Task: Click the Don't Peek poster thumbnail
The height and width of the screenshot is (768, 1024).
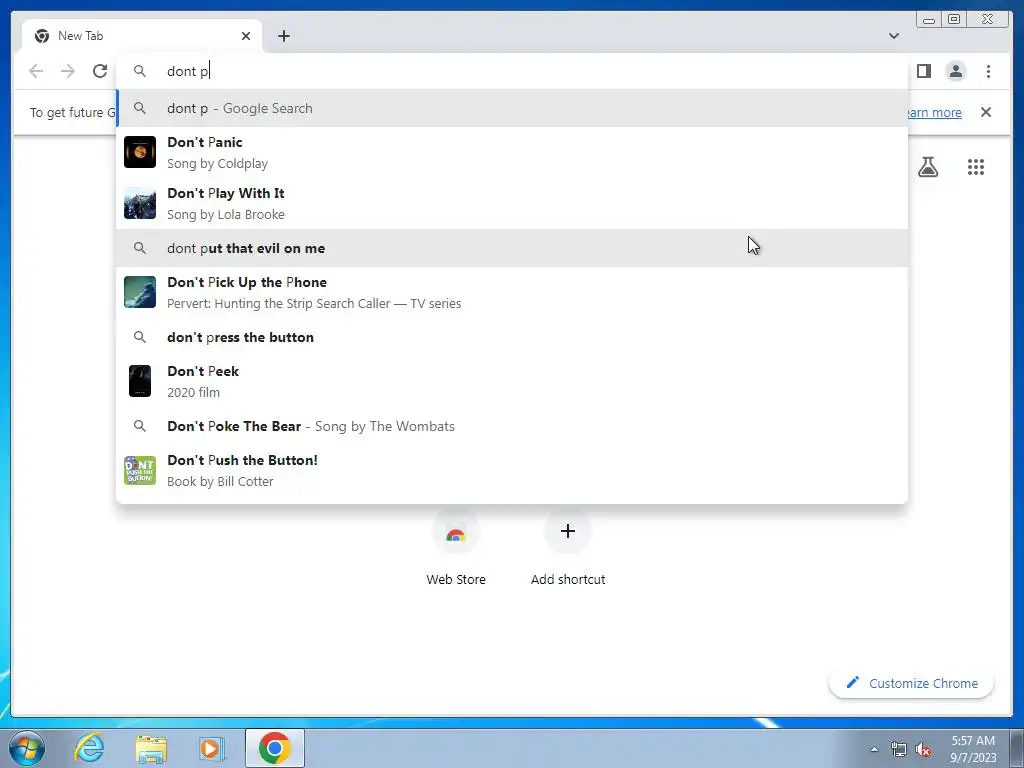Action: pyautogui.click(x=140, y=381)
